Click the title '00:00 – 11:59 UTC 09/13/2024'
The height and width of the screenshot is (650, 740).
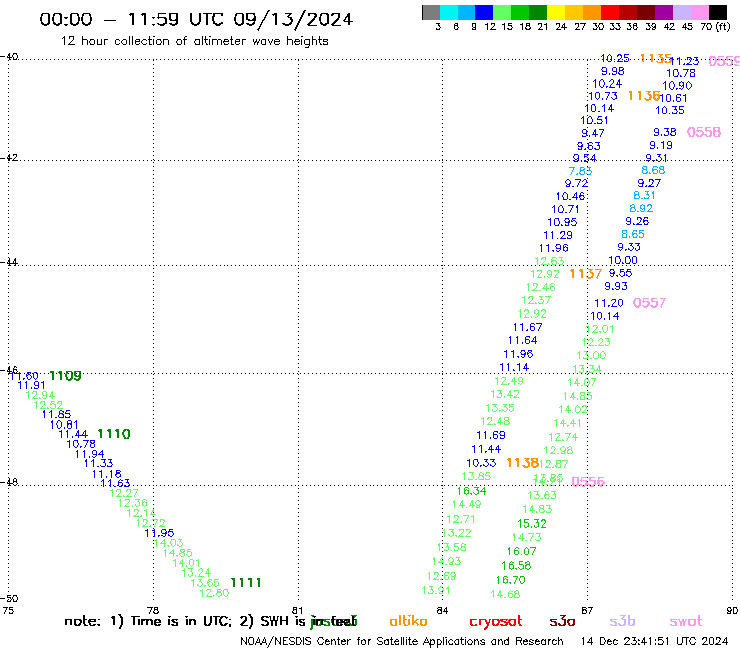[x=196, y=19]
